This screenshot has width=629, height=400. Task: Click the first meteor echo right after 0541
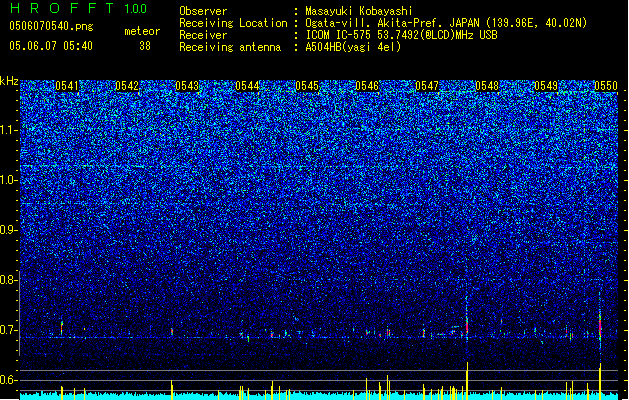[x=62, y=327]
